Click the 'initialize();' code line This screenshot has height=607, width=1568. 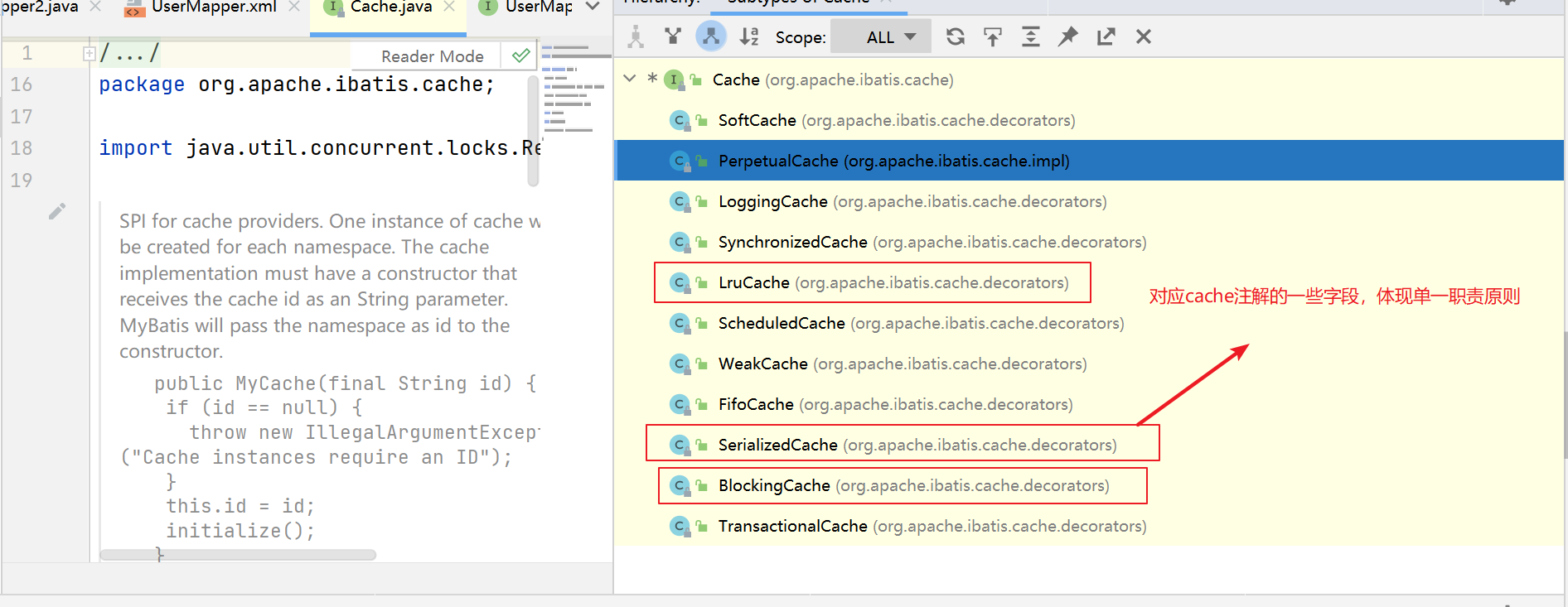(x=240, y=531)
